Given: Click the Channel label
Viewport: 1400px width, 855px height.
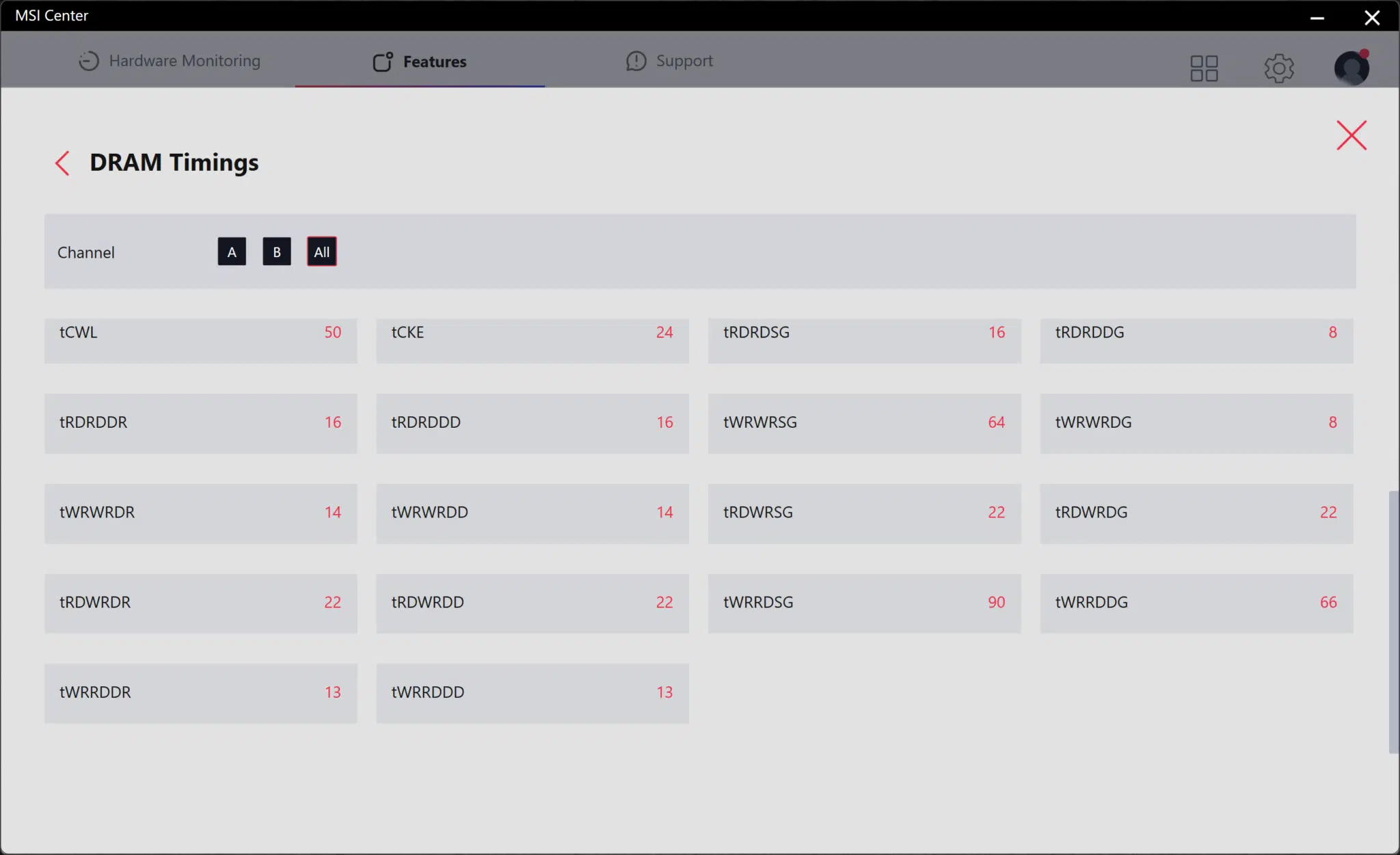Looking at the screenshot, I should (86, 252).
